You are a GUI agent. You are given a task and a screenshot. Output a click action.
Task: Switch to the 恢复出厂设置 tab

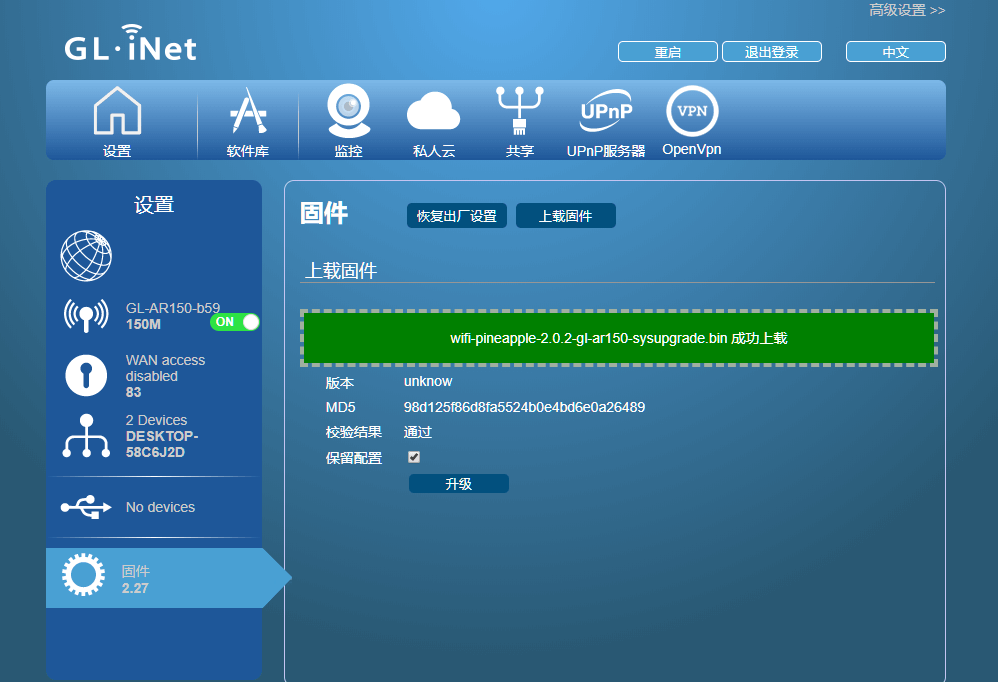pos(456,216)
